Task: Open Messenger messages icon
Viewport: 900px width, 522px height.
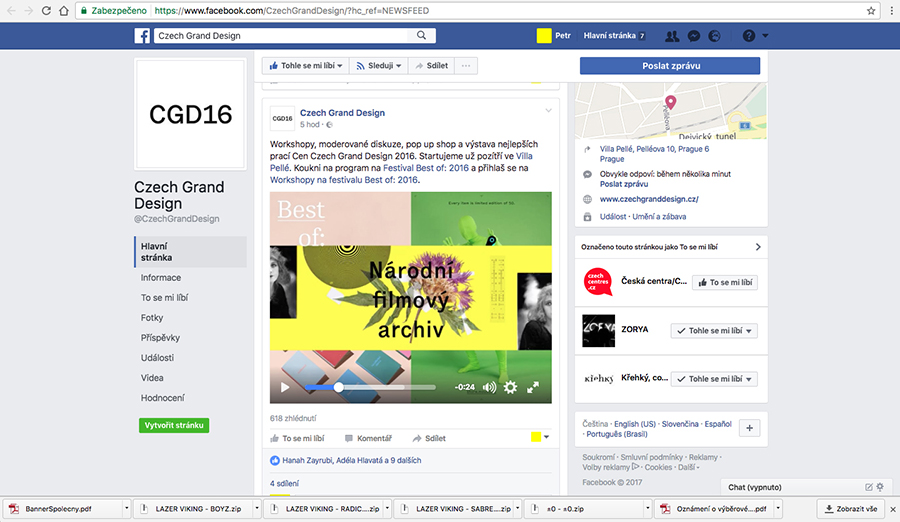Action: point(693,36)
